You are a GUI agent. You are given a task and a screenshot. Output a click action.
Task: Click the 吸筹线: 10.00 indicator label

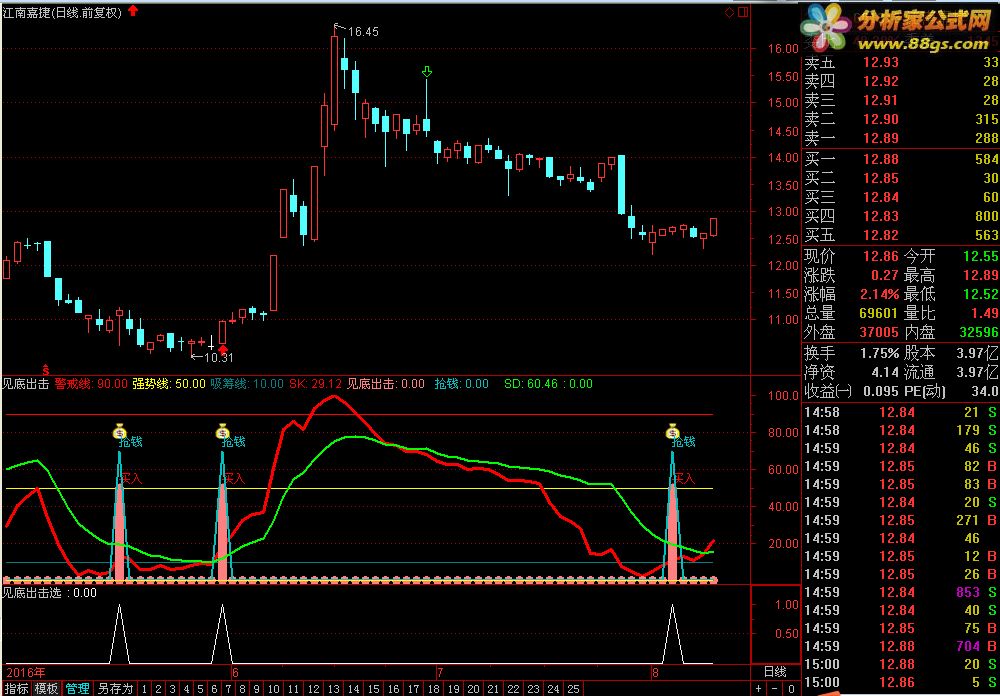click(x=247, y=384)
